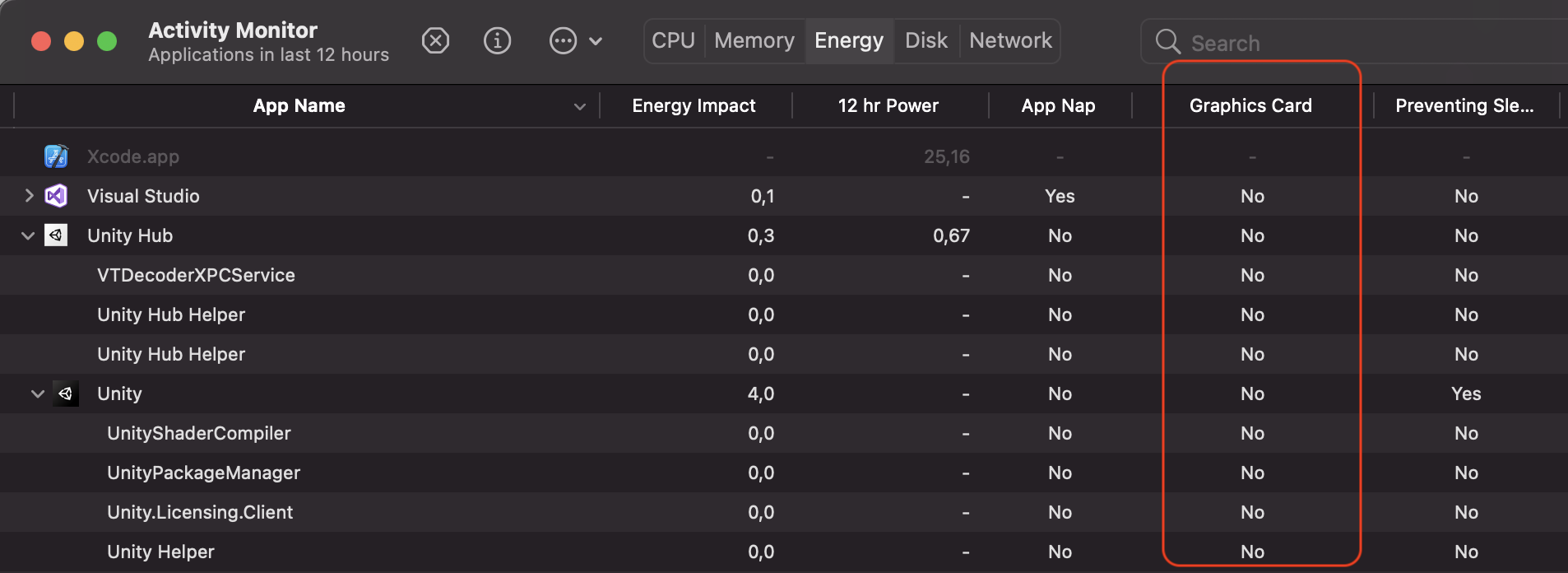Open the Disk tab
Image resolution: width=1568 pixels, height=573 pixels.
click(x=926, y=40)
